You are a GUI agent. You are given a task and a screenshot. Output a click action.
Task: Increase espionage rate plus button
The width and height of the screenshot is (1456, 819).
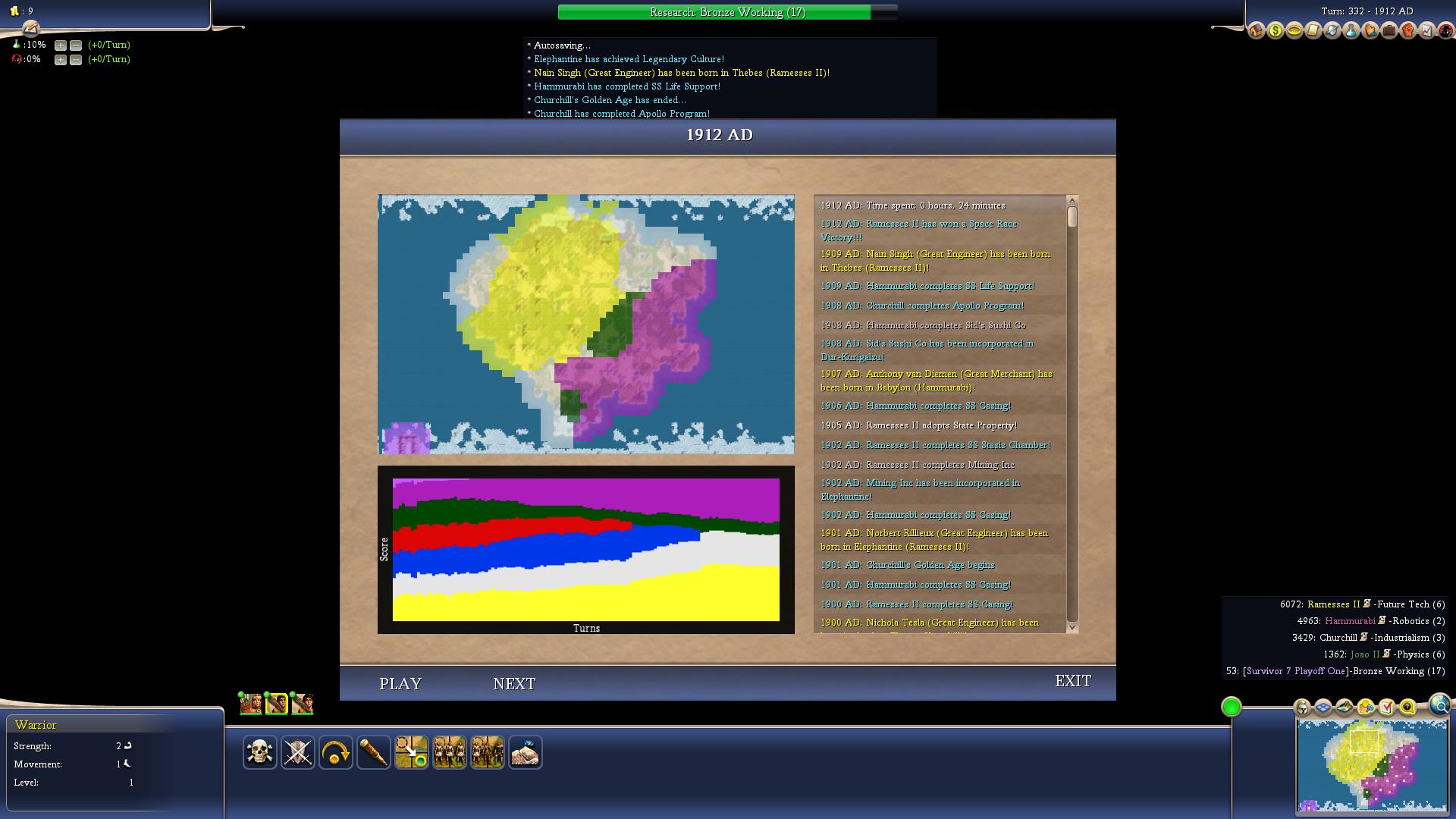tap(61, 60)
